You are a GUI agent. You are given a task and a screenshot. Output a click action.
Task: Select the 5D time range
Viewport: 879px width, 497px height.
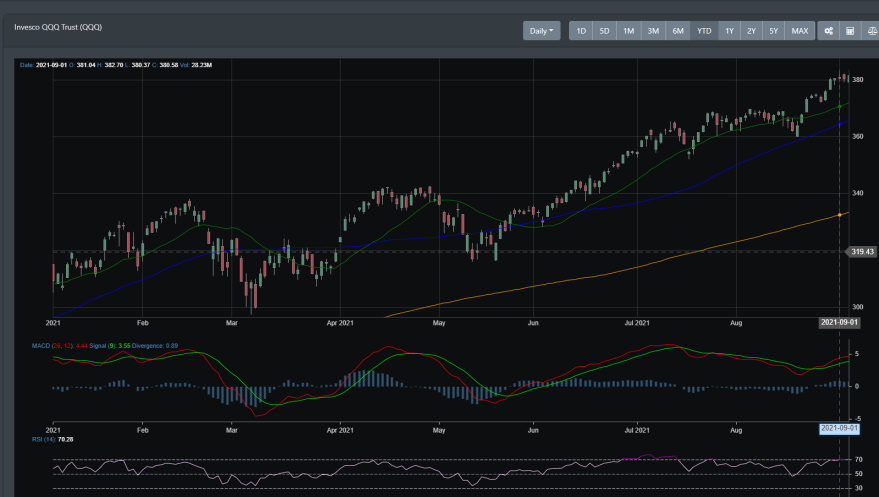[604, 31]
